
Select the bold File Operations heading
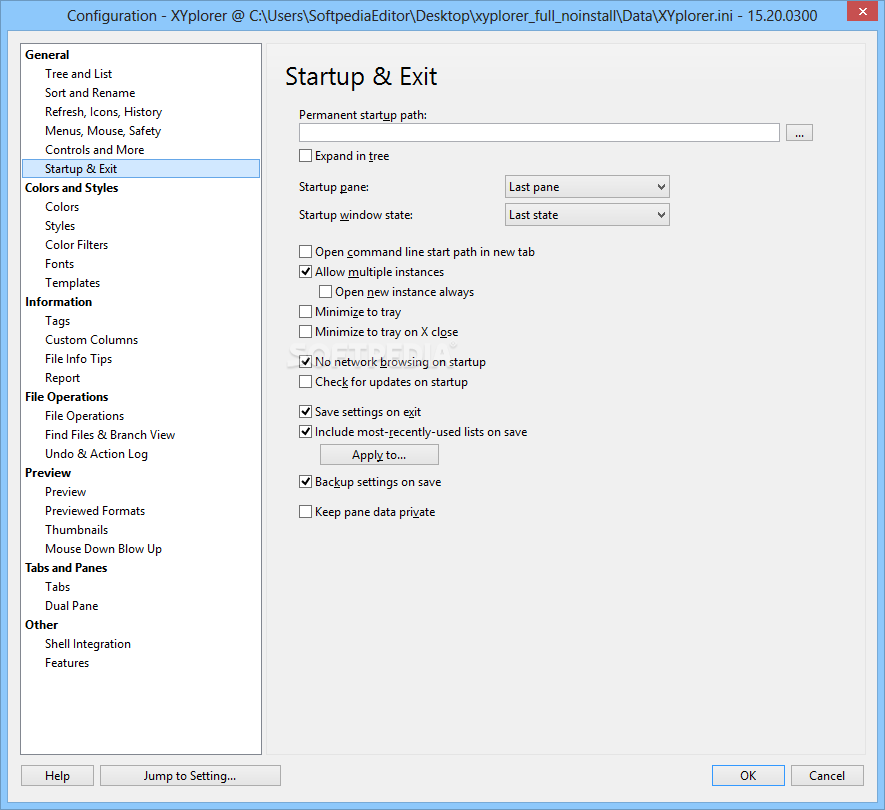click(67, 397)
